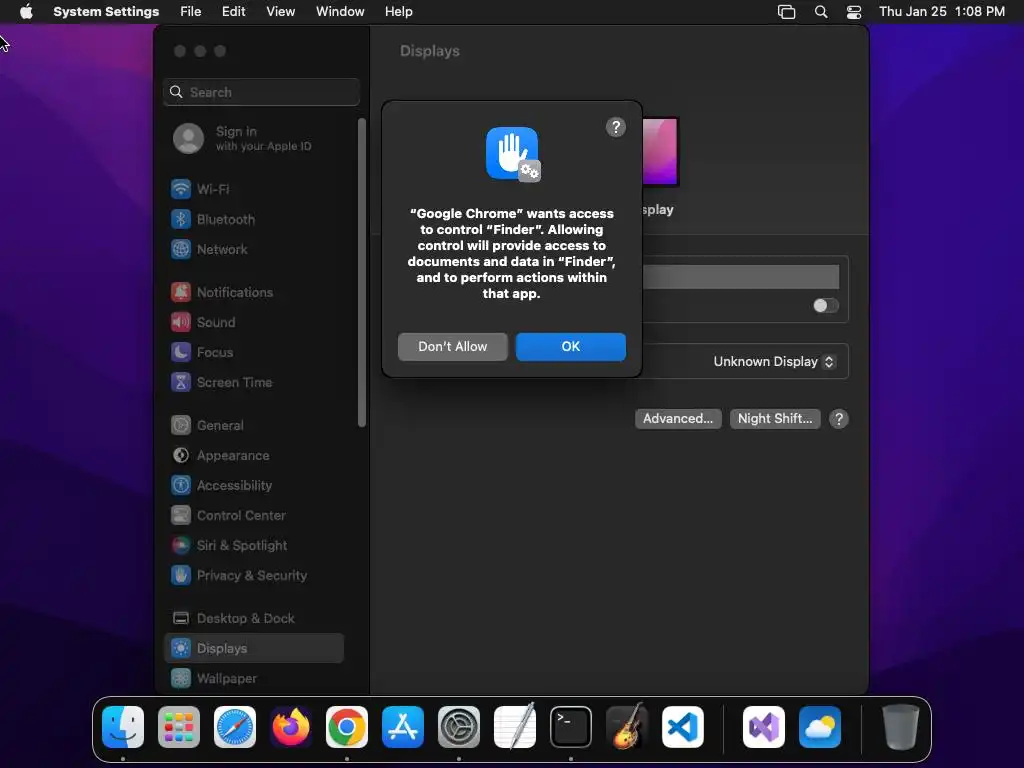Image resolution: width=1024 pixels, height=768 pixels.
Task: Open Focus settings
Action: point(253,353)
